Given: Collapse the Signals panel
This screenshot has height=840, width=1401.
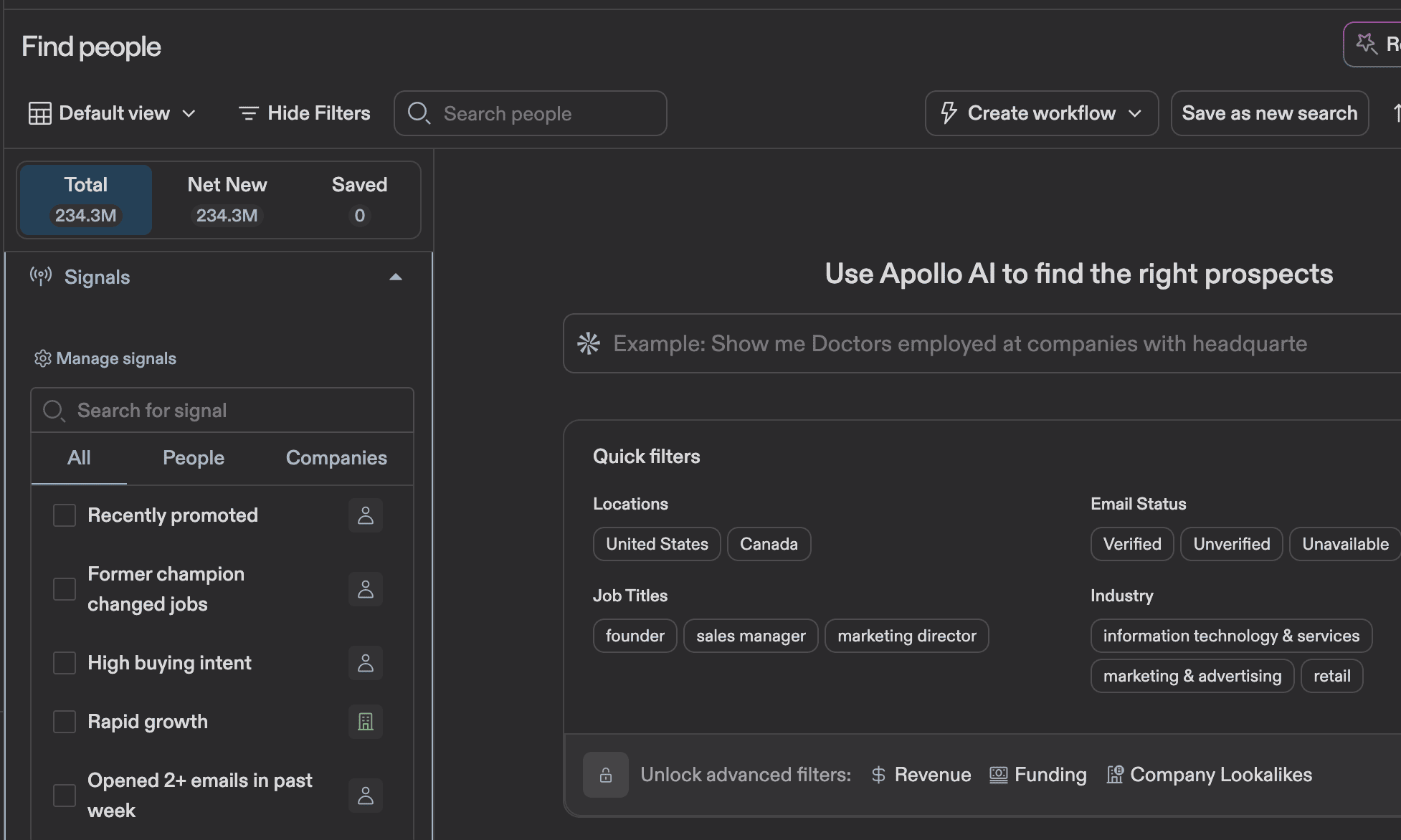Looking at the screenshot, I should coord(396,277).
